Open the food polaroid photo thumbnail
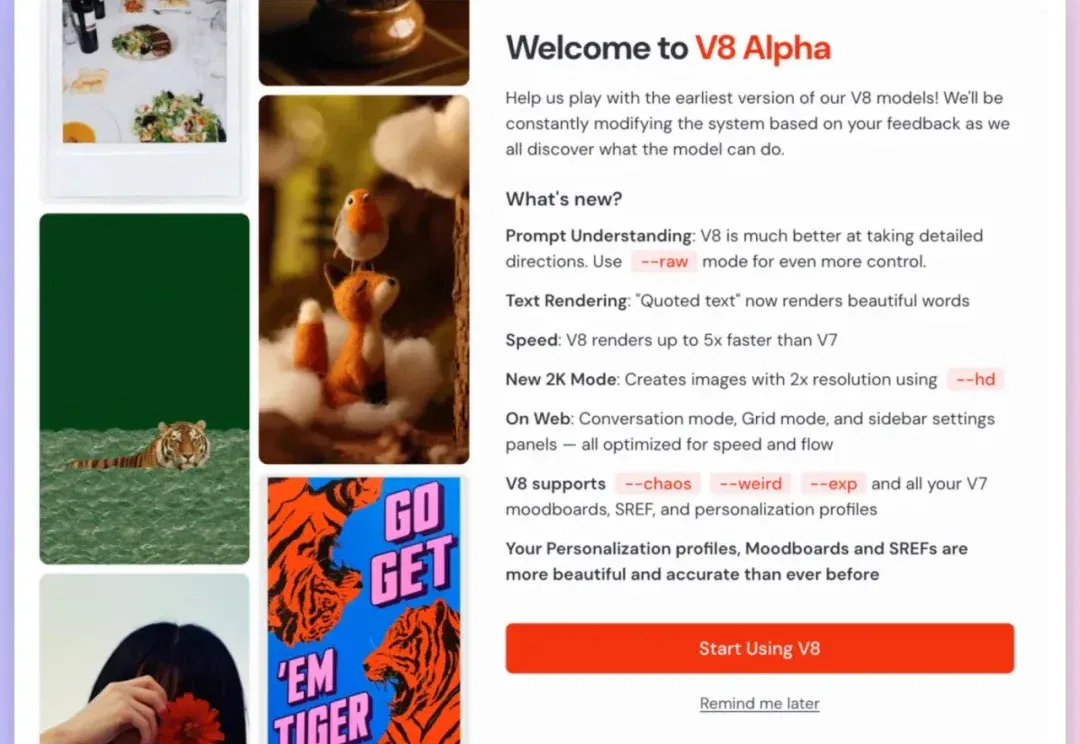This screenshot has height=744, width=1080. (144, 101)
